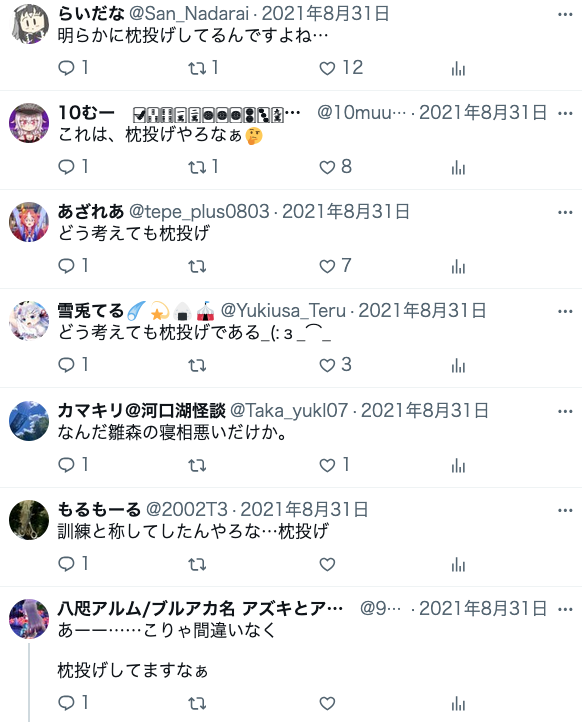Open more options for @tepe_plus0803 tweet
Image resolution: width=582 pixels, height=722 pixels.
pyautogui.click(x=565, y=212)
